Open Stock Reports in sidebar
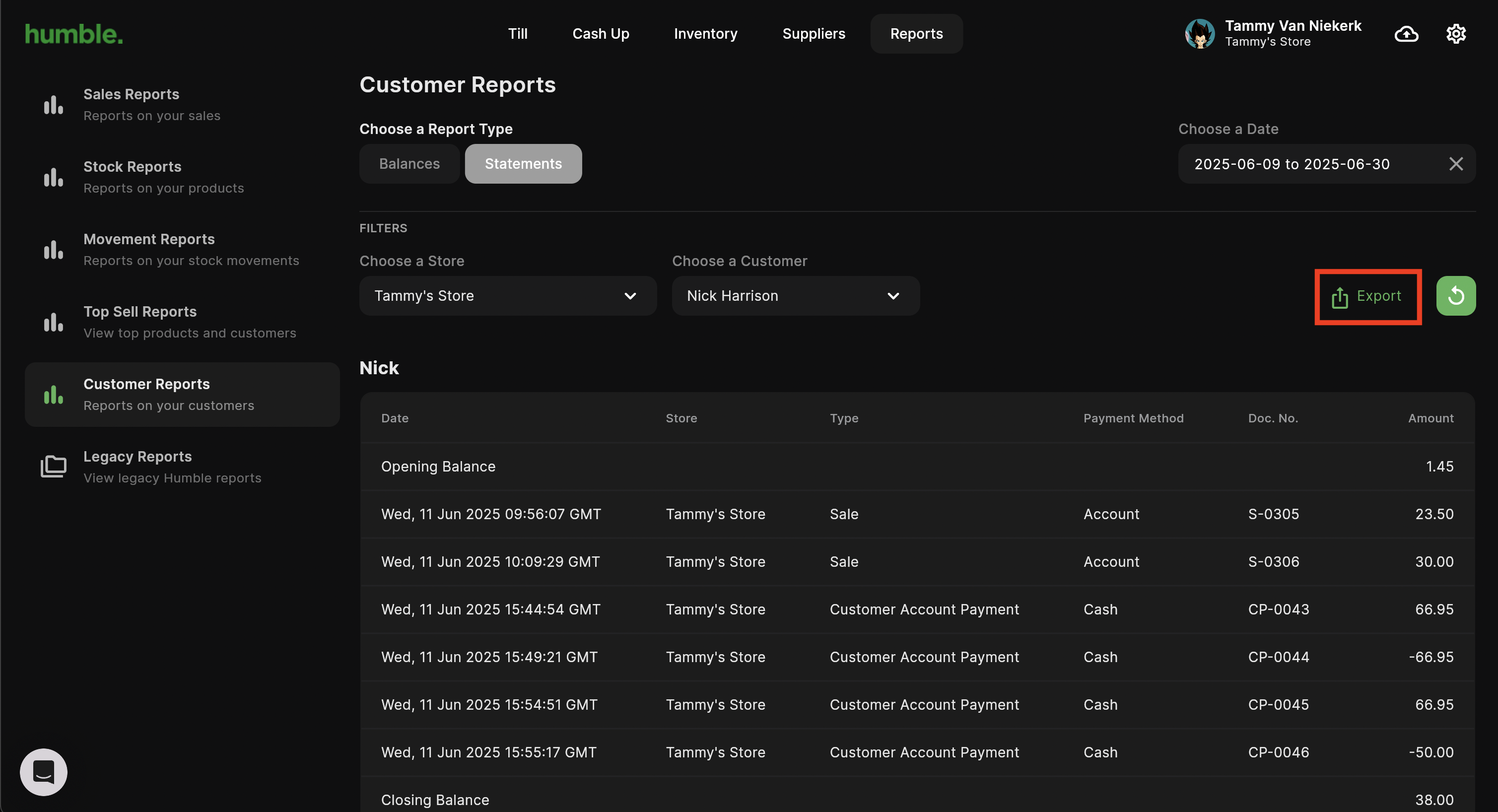 (182, 177)
